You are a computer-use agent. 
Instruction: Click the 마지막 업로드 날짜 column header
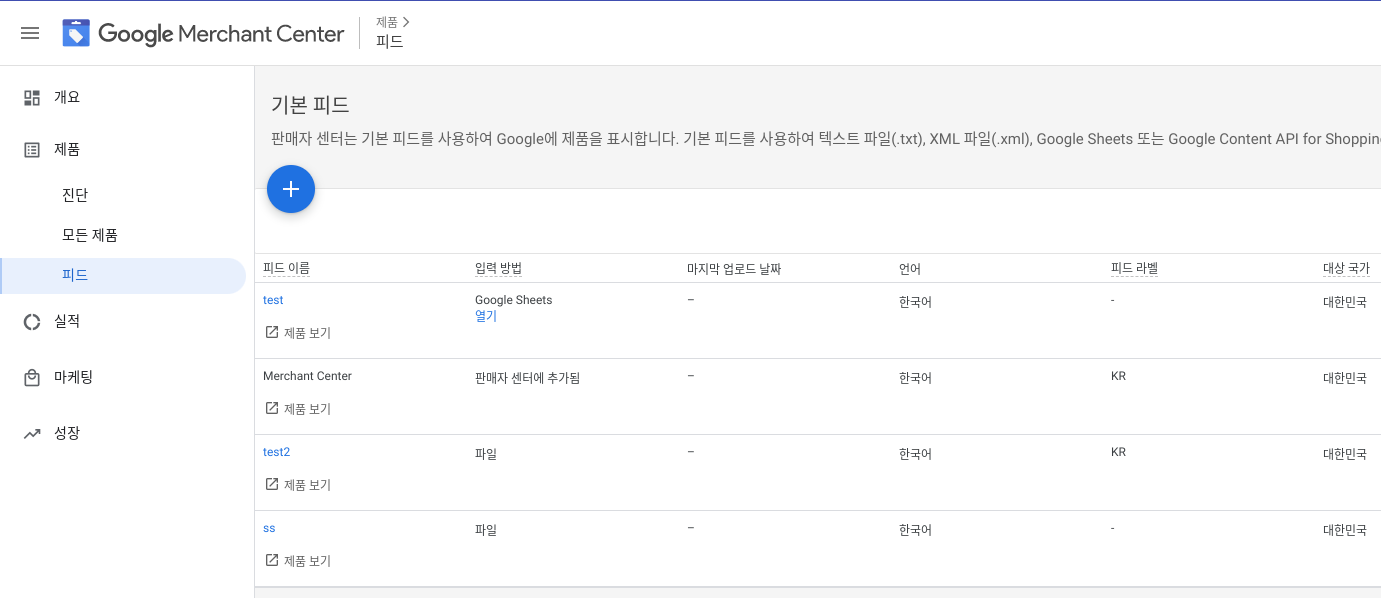click(x=734, y=269)
